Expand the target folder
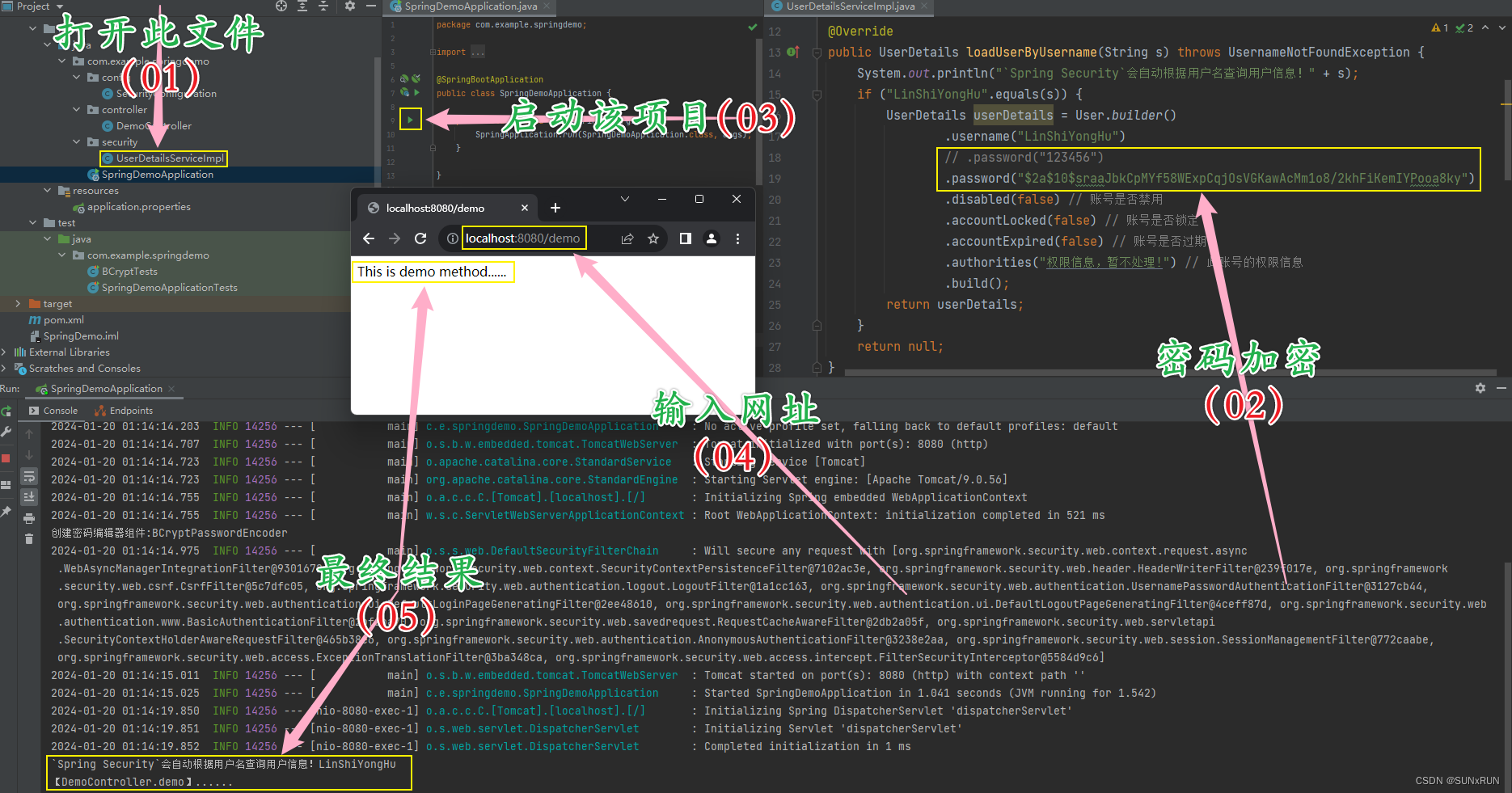The image size is (1512, 793). pyautogui.click(x=18, y=303)
